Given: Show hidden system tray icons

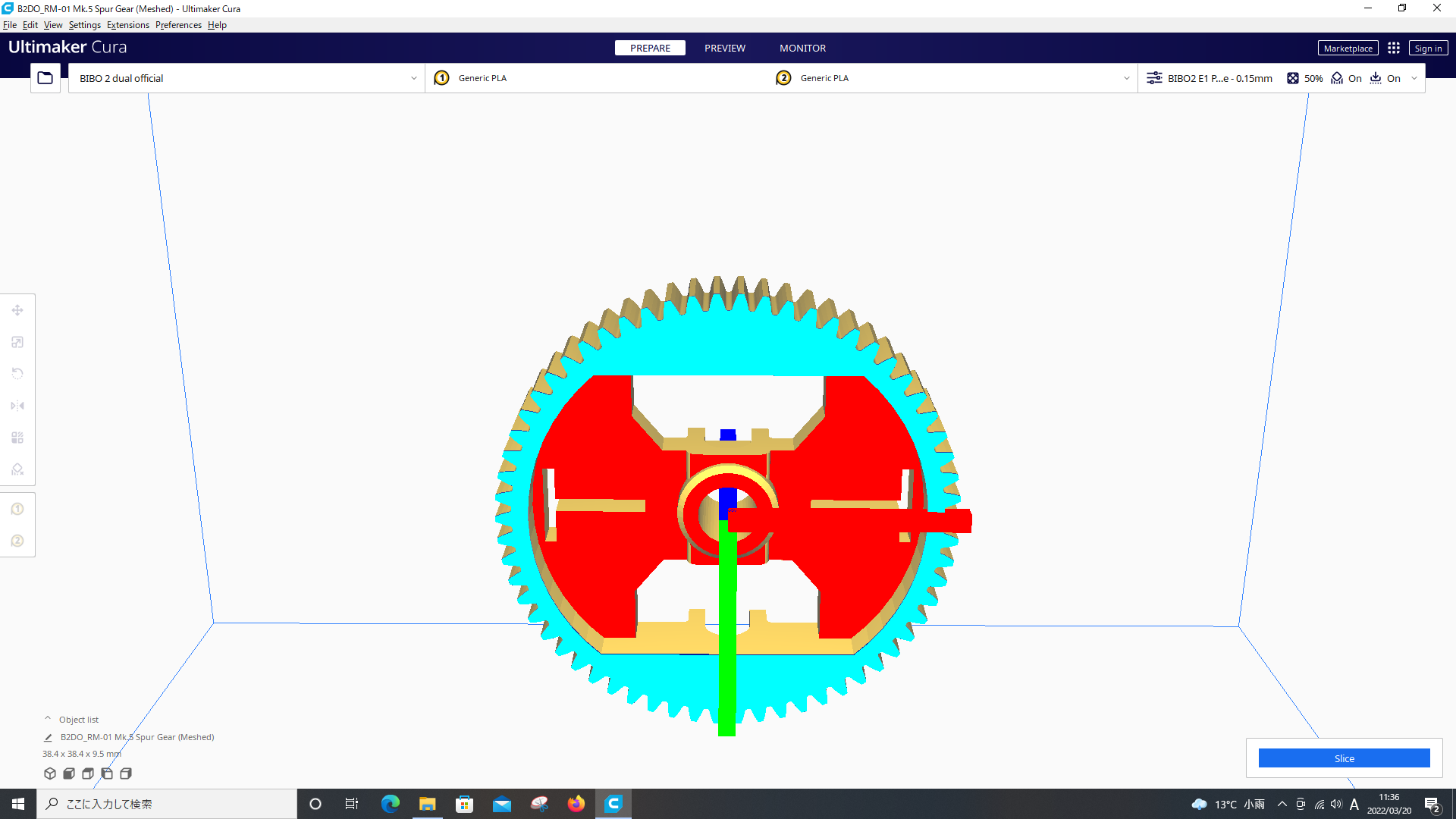Looking at the screenshot, I should coord(1282,804).
